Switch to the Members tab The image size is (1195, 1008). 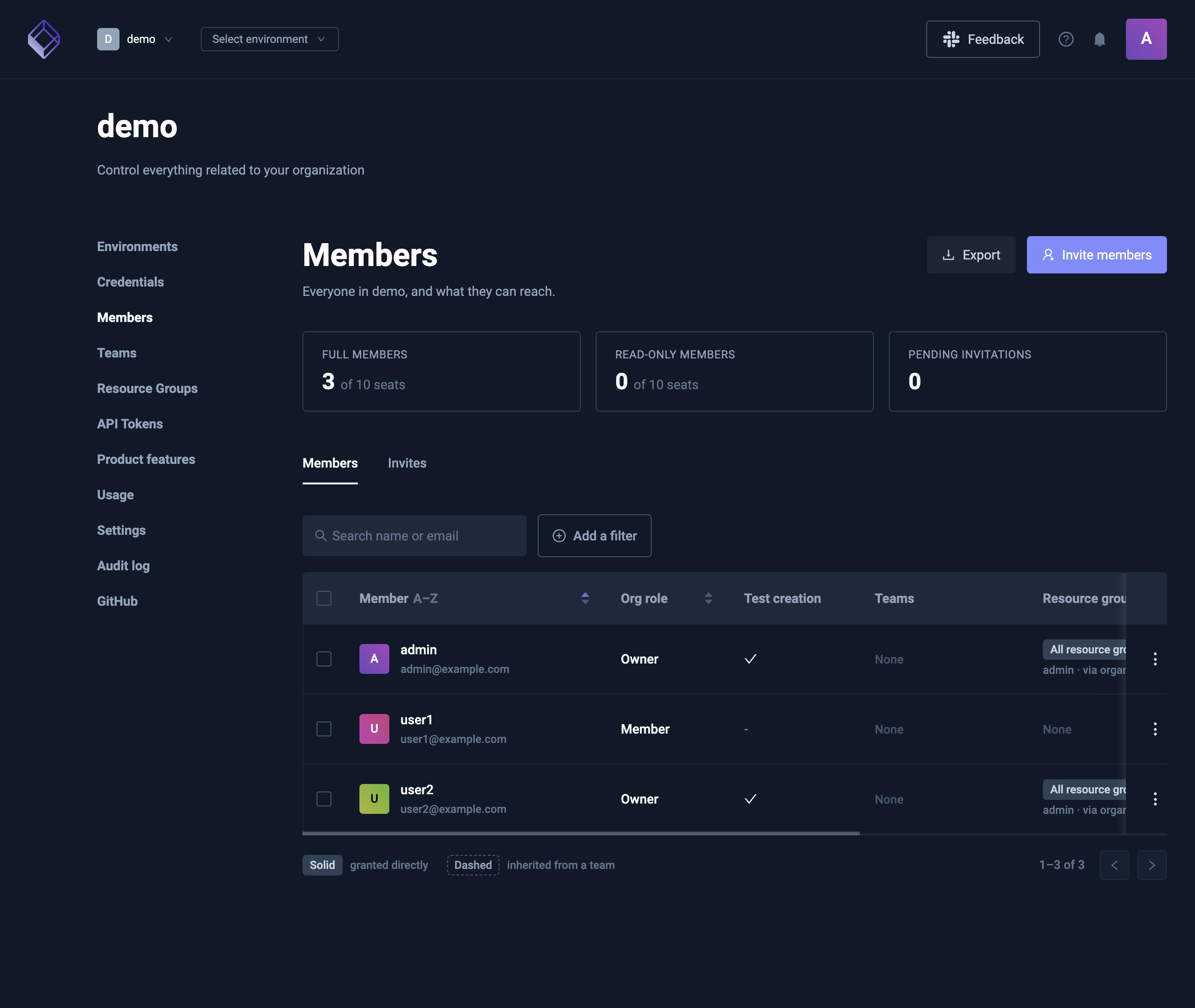pyautogui.click(x=330, y=463)
